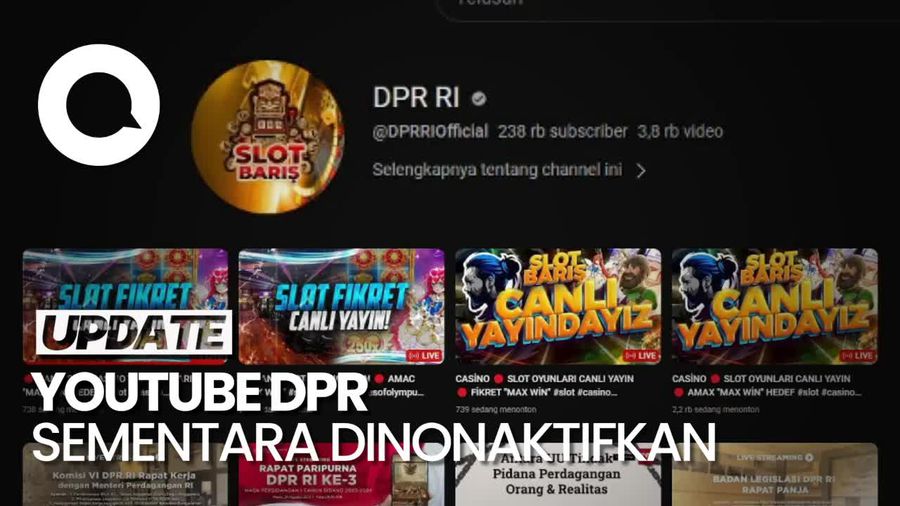Click the verified badge beside DPR RI
Image resolution: width=900 pixels, height=506 pixels.
point(479,99)
